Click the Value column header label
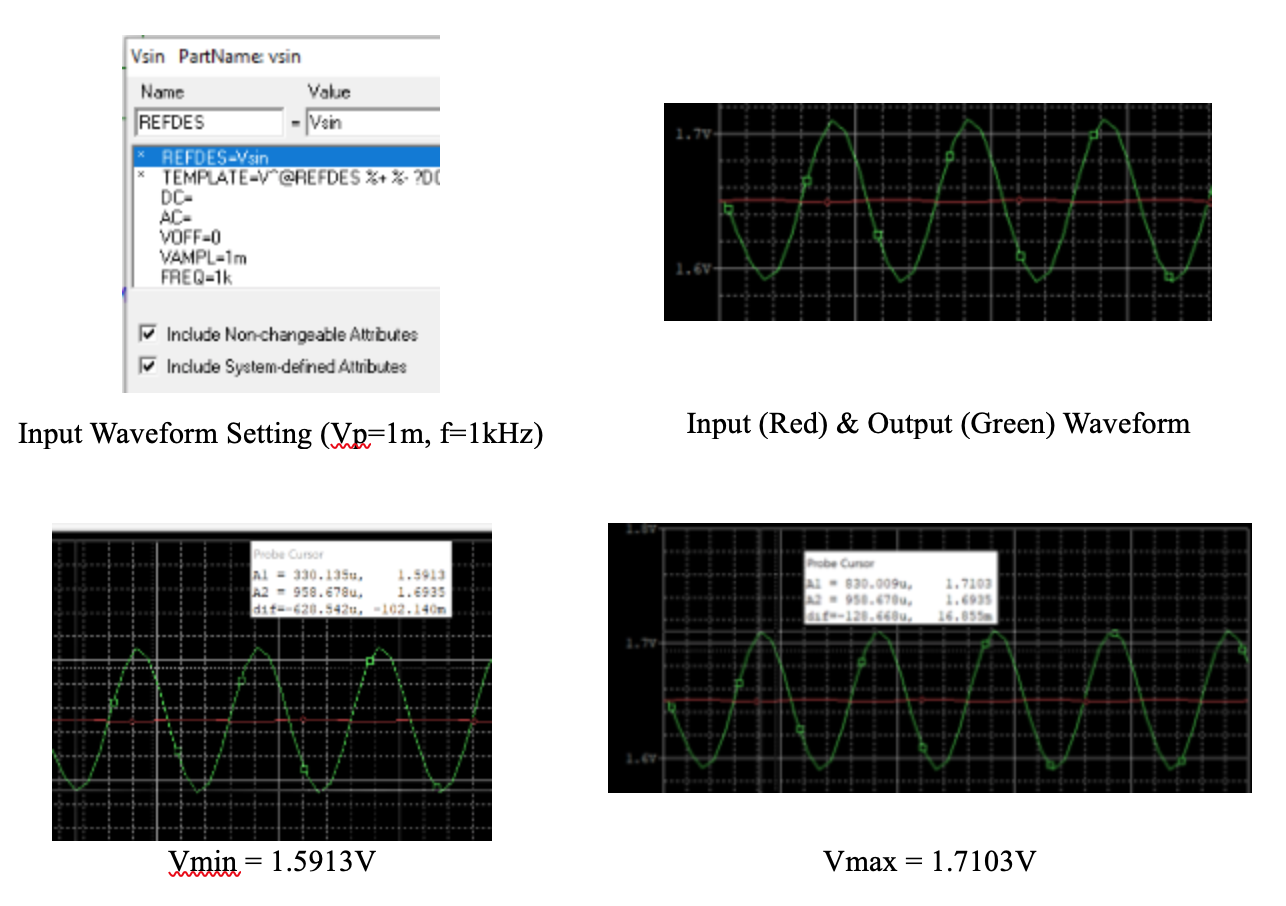The height and width of the screenshot is (906, 1286). pos(329,92)
